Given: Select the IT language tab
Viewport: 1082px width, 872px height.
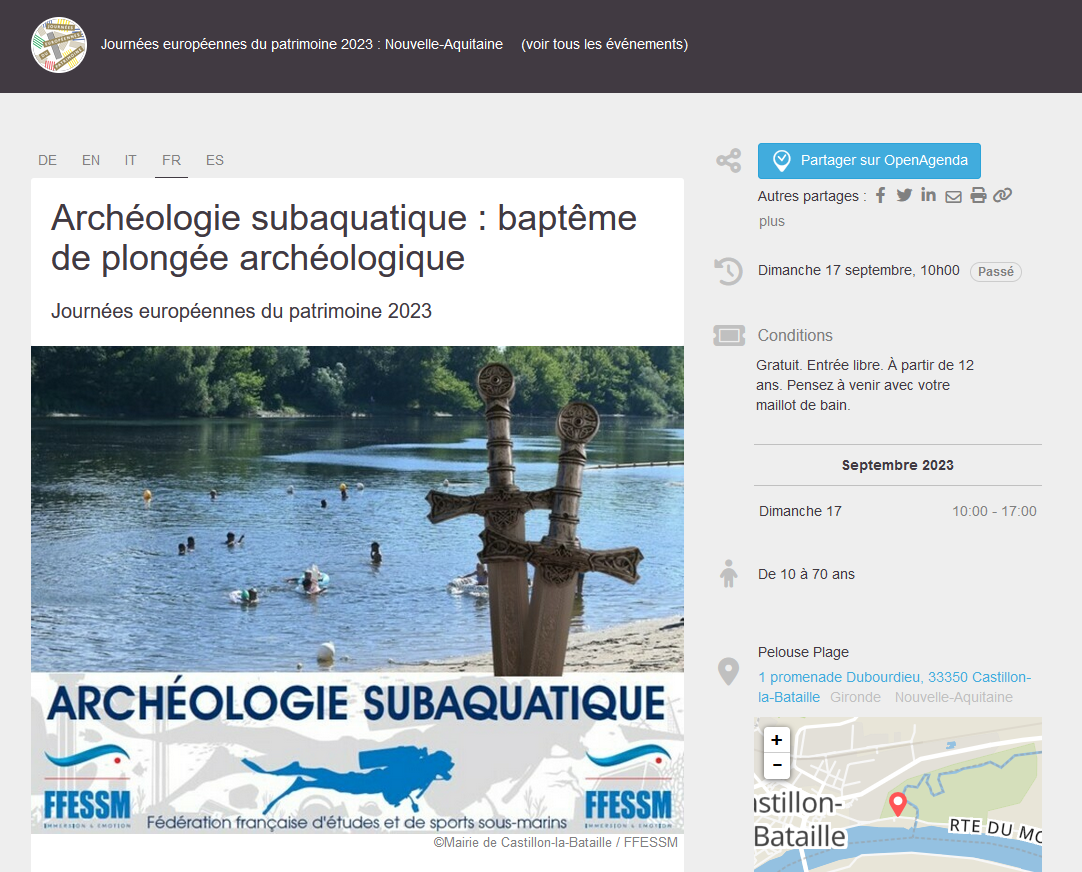Looking at the screenshot, I should click(131, 160).
